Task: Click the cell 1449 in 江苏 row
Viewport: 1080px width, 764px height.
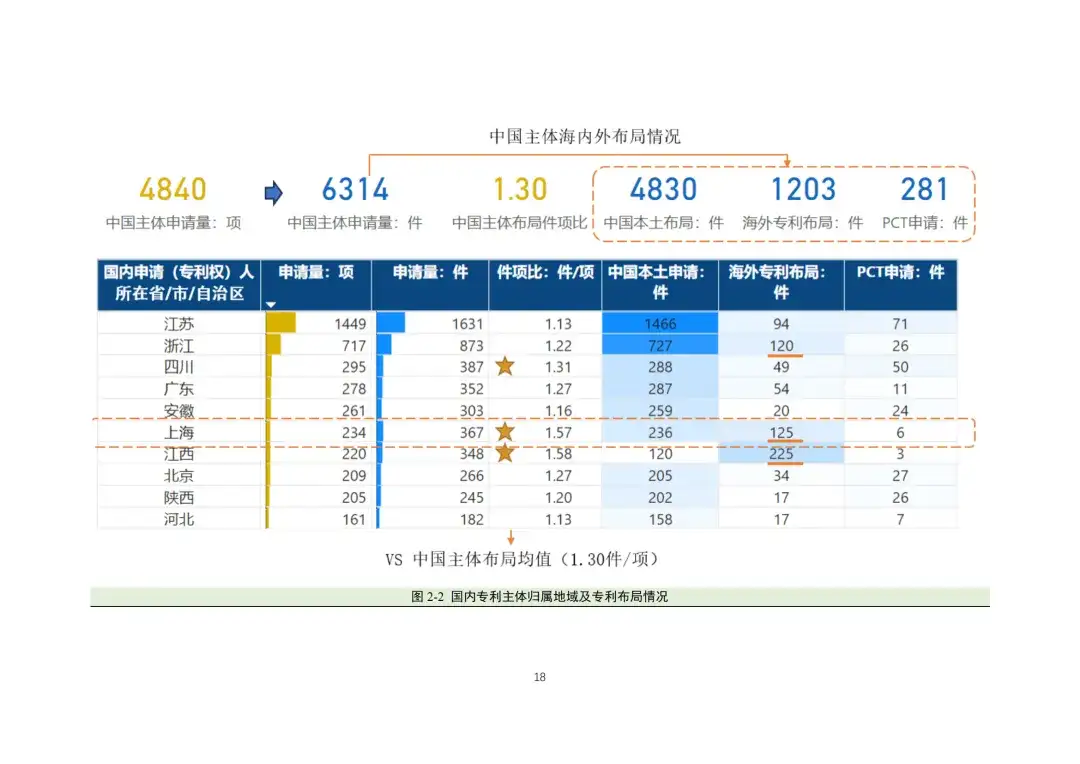Action: pos(350,323)
